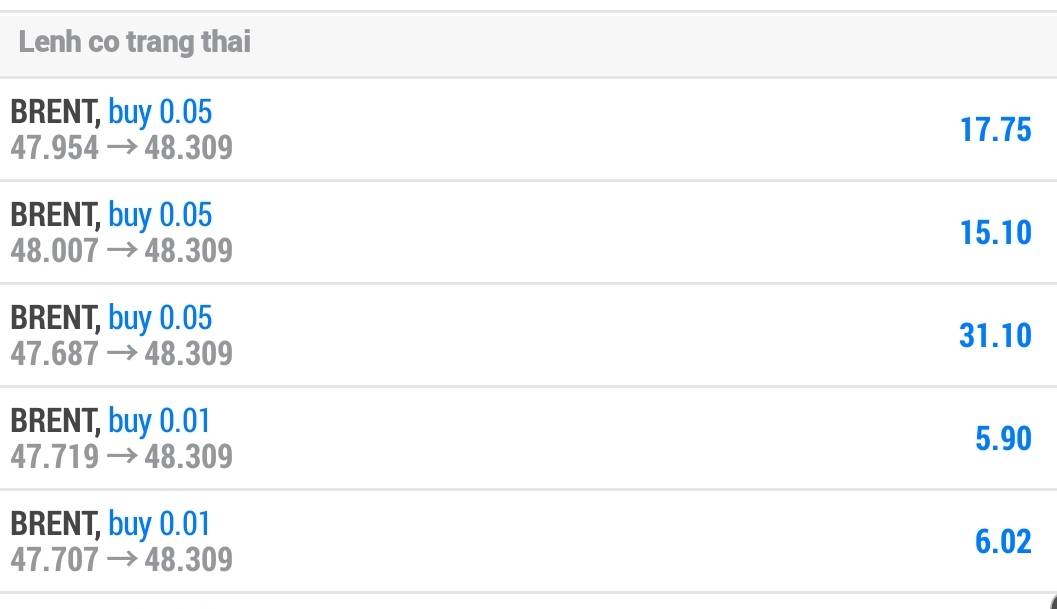This screenshot has width=1057, height=609.
Task: Click the price line 47.954 → 48.309
Action: click(x=121, y=148)
